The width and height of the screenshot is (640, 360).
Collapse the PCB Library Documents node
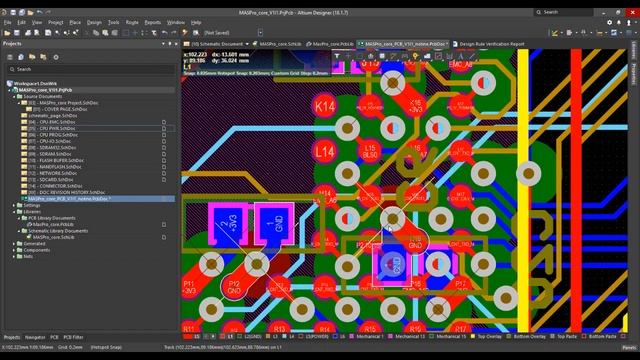pos(19,218)
